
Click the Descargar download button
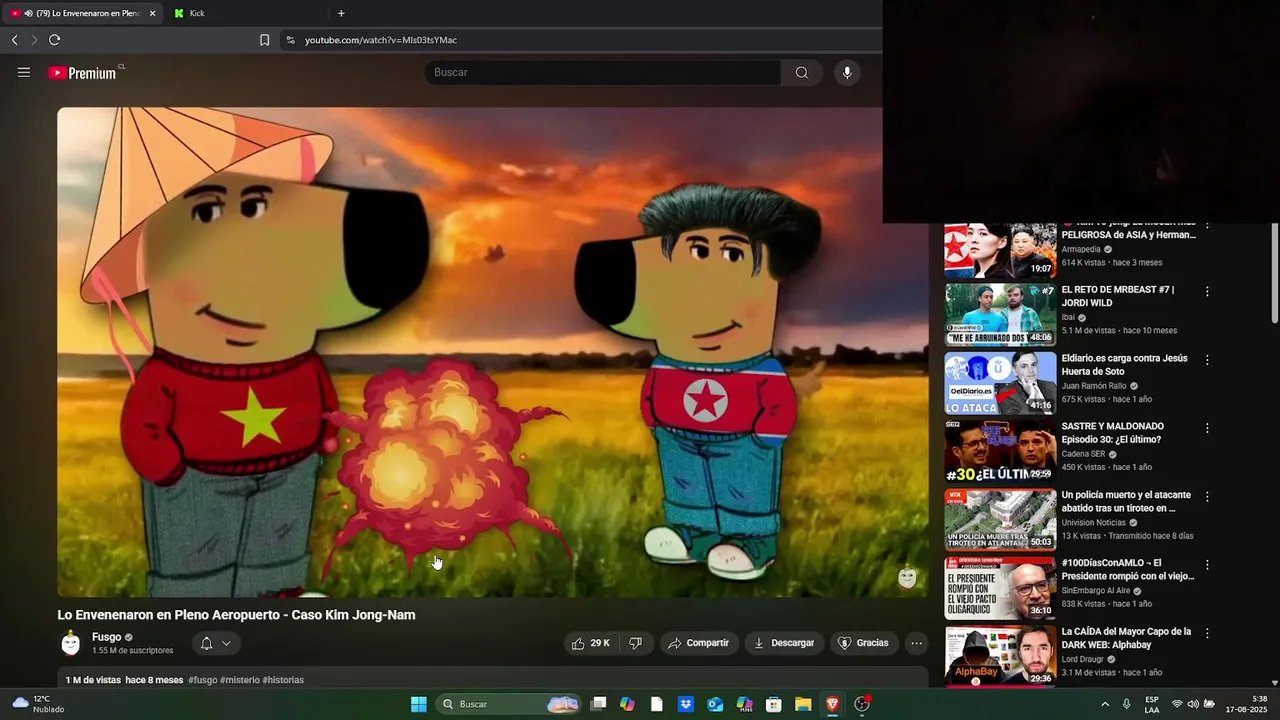(784, 643)
